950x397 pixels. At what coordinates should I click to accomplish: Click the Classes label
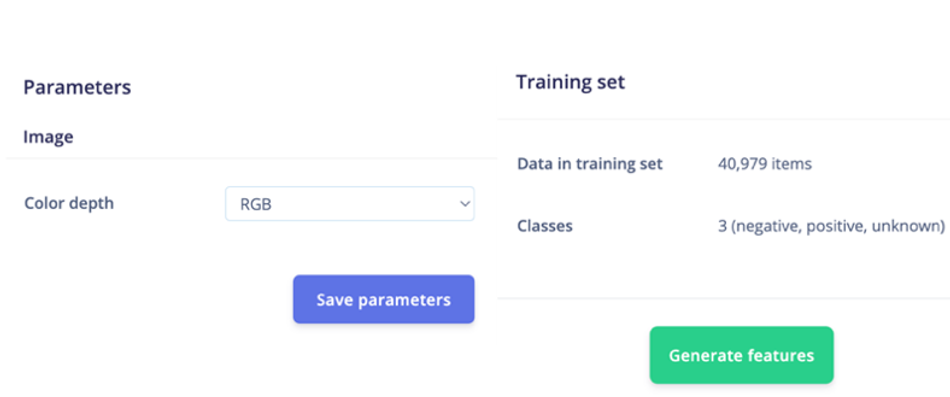click(545, 226)
